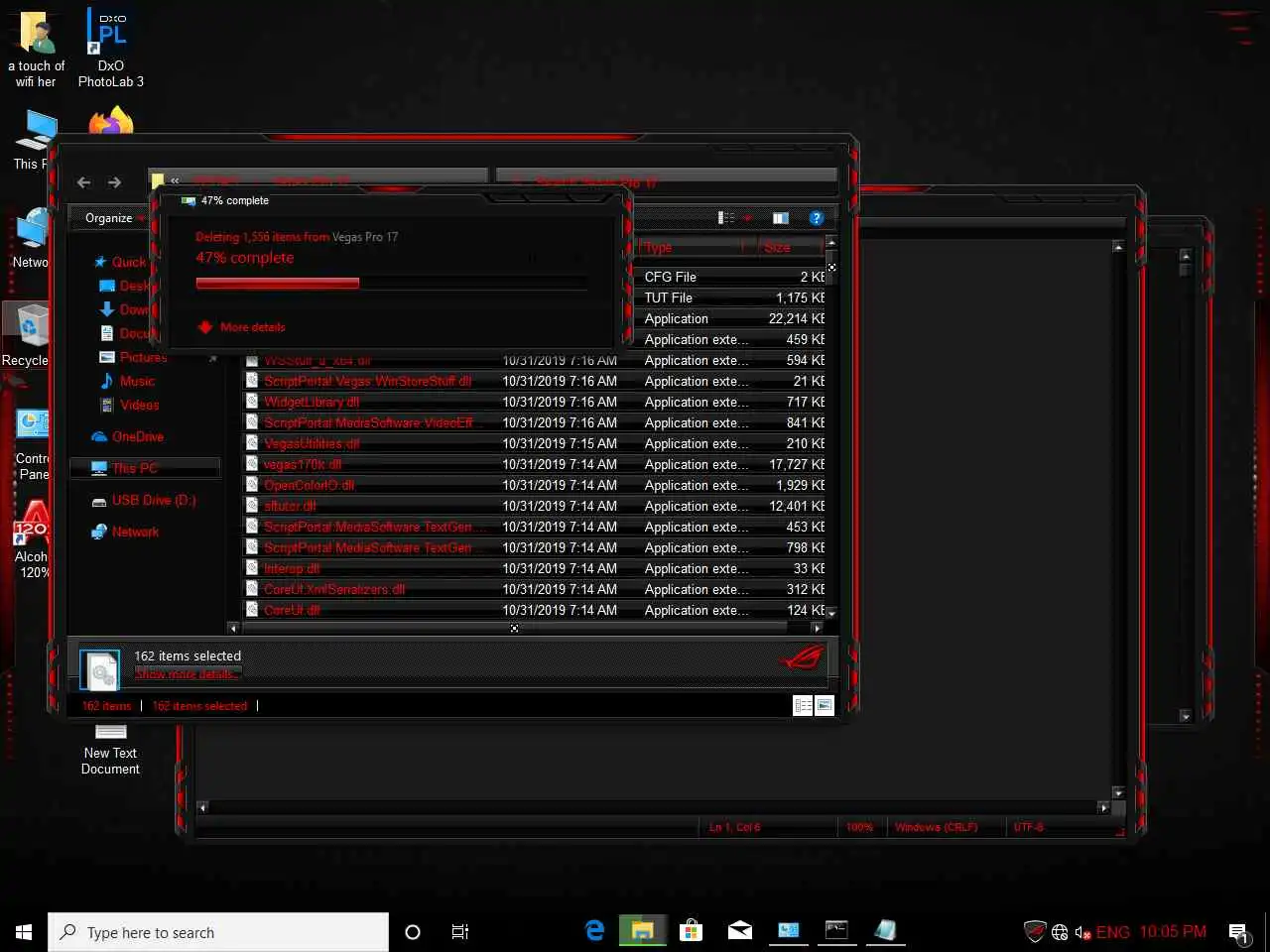1270x952 pixels.
Task: Switch to large icons view in the status bar
Action: (825, 705)
